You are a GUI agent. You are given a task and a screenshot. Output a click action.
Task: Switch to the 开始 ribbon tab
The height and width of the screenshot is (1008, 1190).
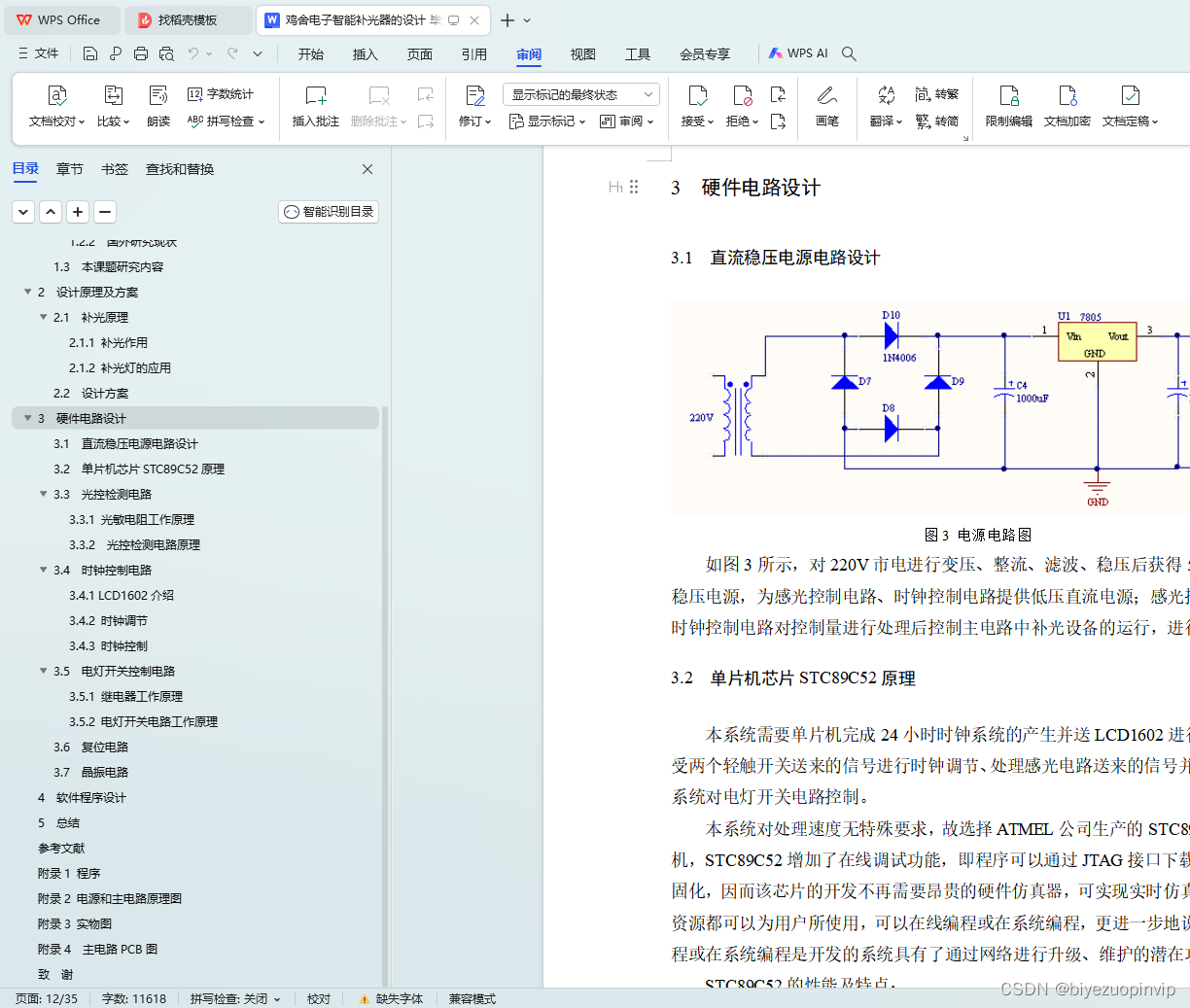point(311,54)
